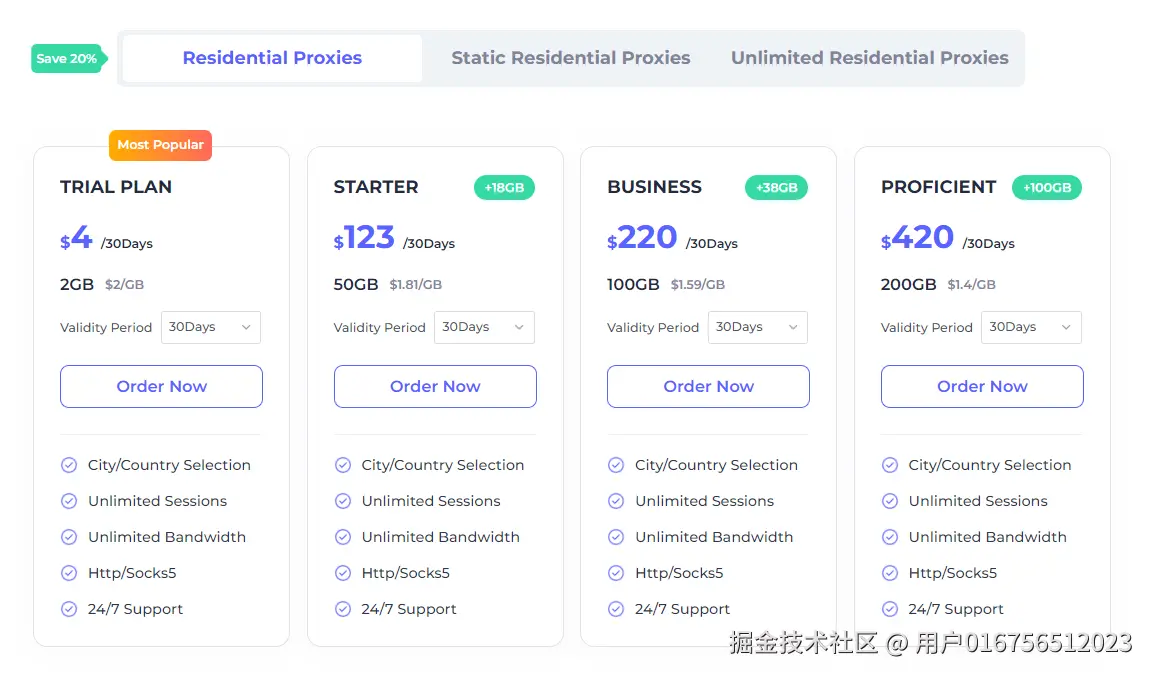
Task: Select the +100GB badge on Proficient
Action: tap(1046, 187)
